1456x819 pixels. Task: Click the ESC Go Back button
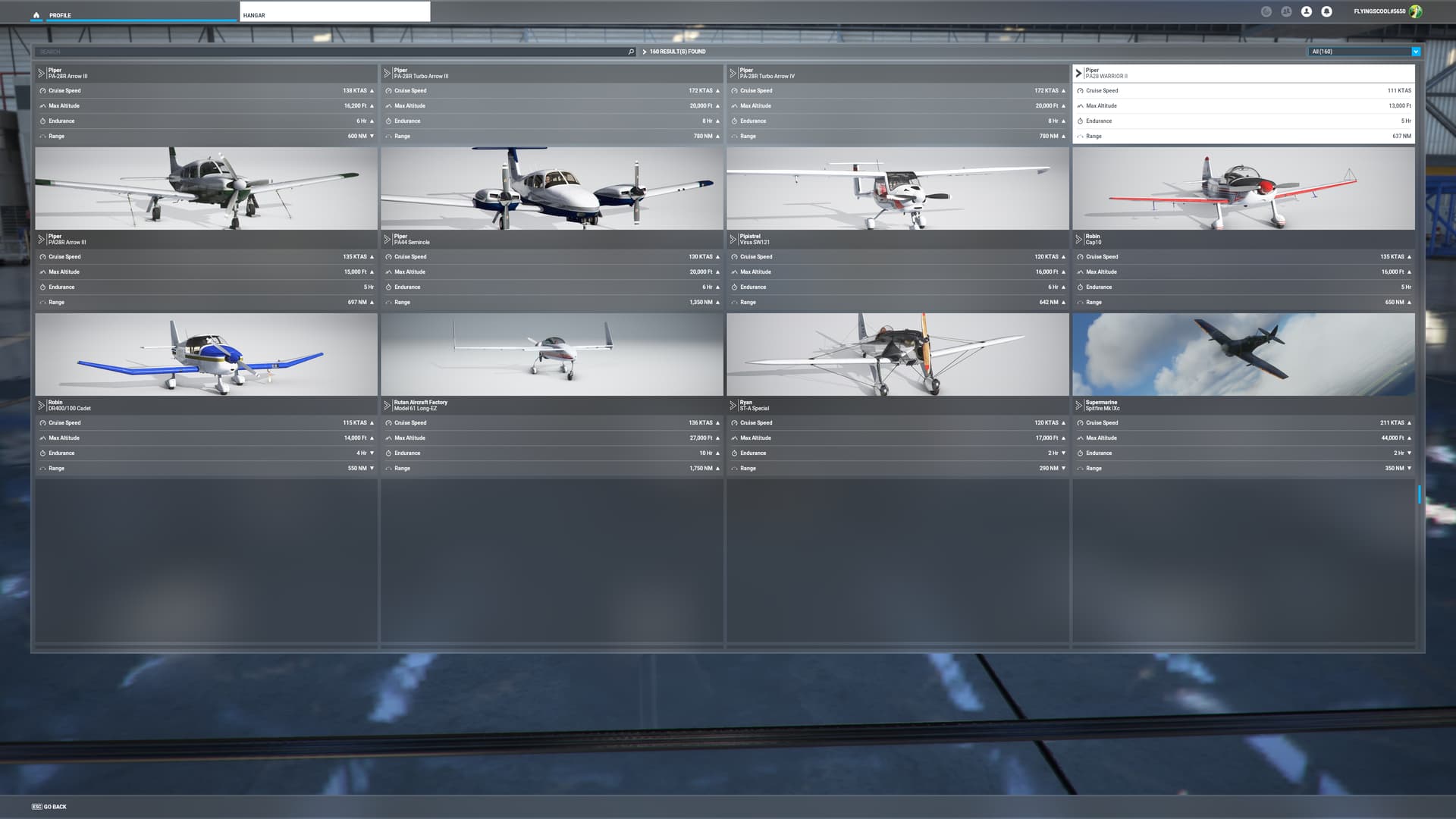(x=49, y=807)
